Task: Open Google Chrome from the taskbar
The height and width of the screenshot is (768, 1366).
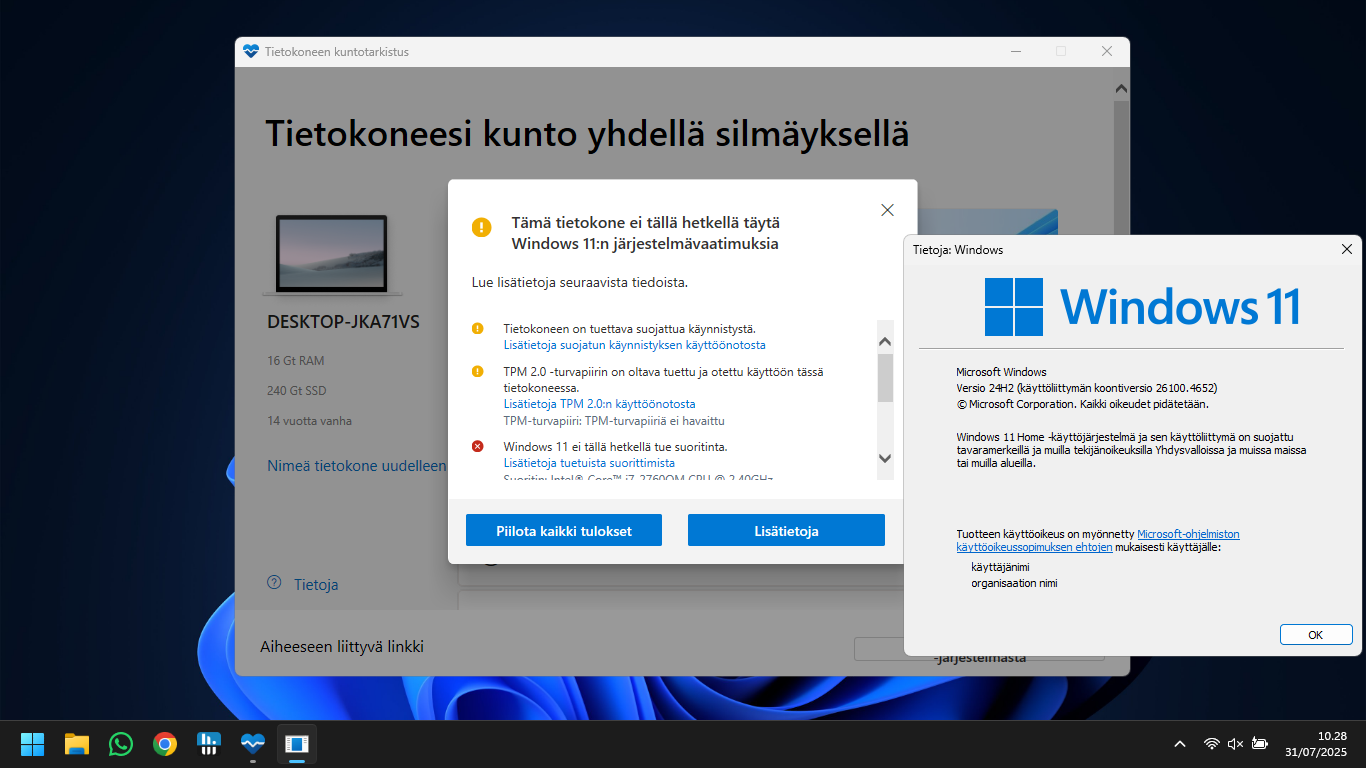Action: pyautogui.click(x=164, y=744)
